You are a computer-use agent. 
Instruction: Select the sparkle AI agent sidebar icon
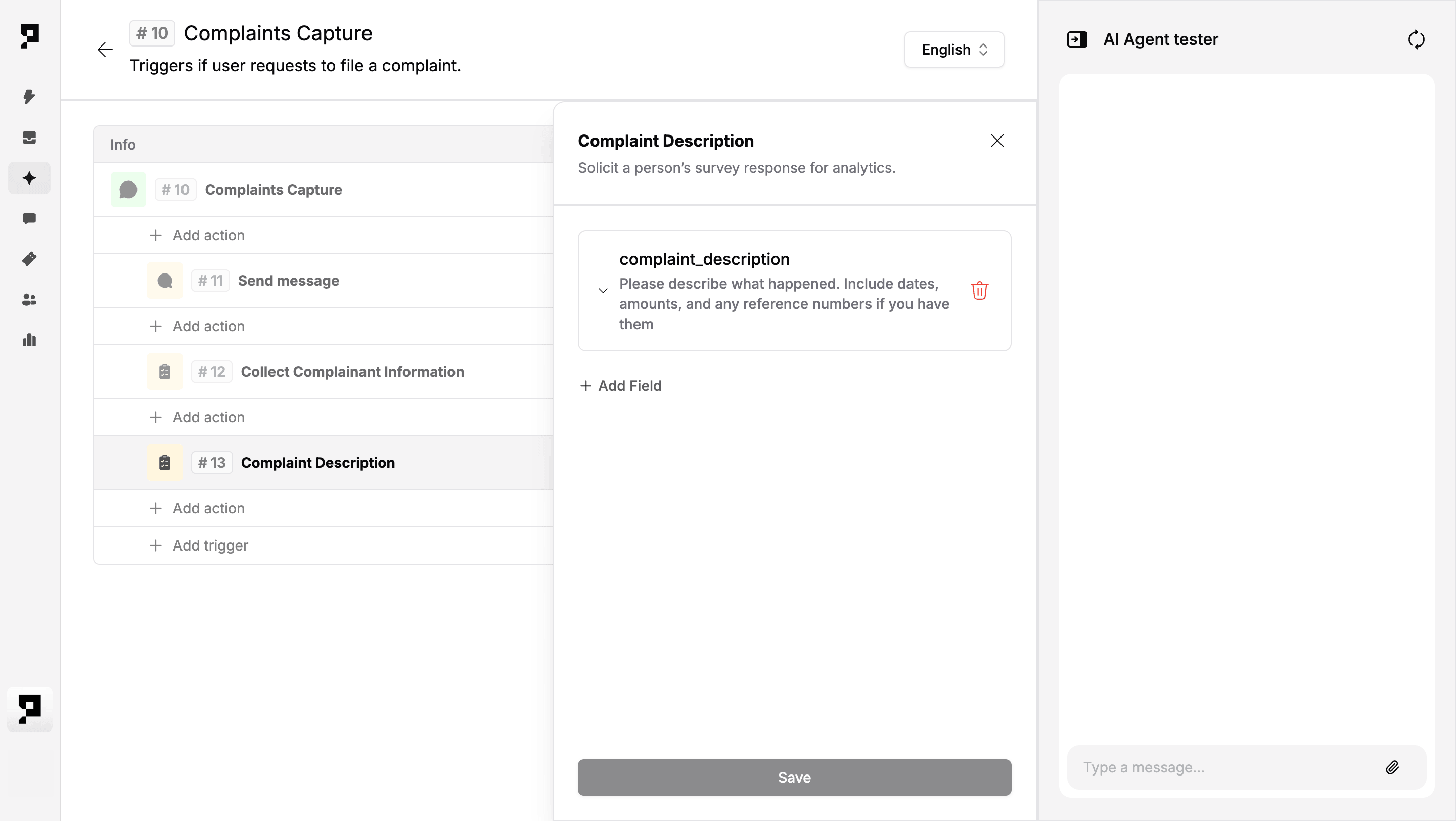coord(29,178)
